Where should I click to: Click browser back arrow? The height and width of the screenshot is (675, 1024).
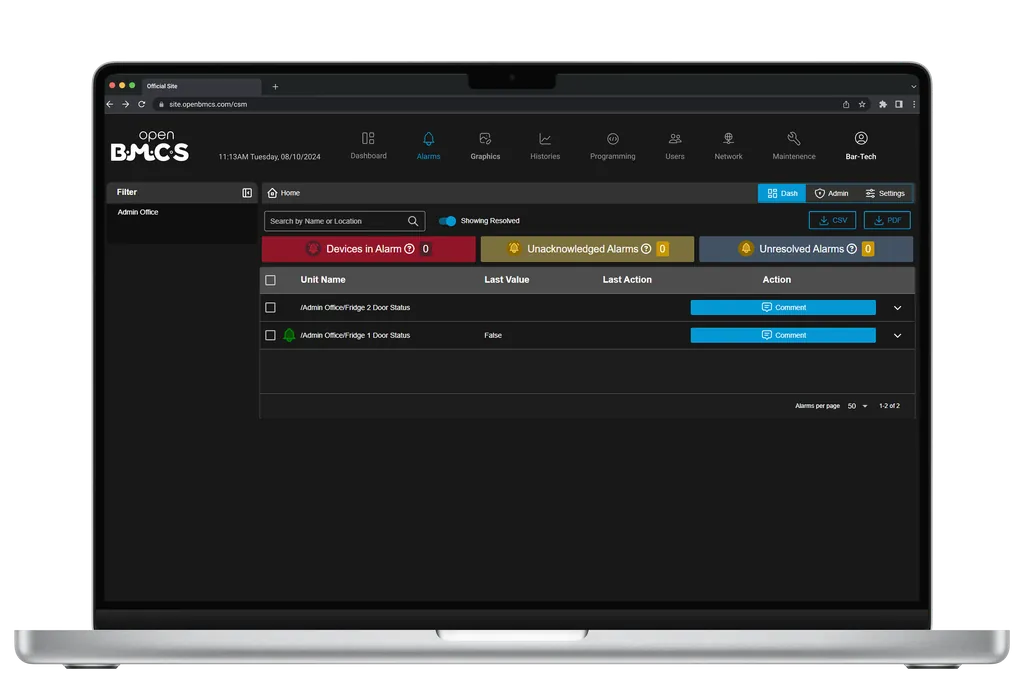110,104
